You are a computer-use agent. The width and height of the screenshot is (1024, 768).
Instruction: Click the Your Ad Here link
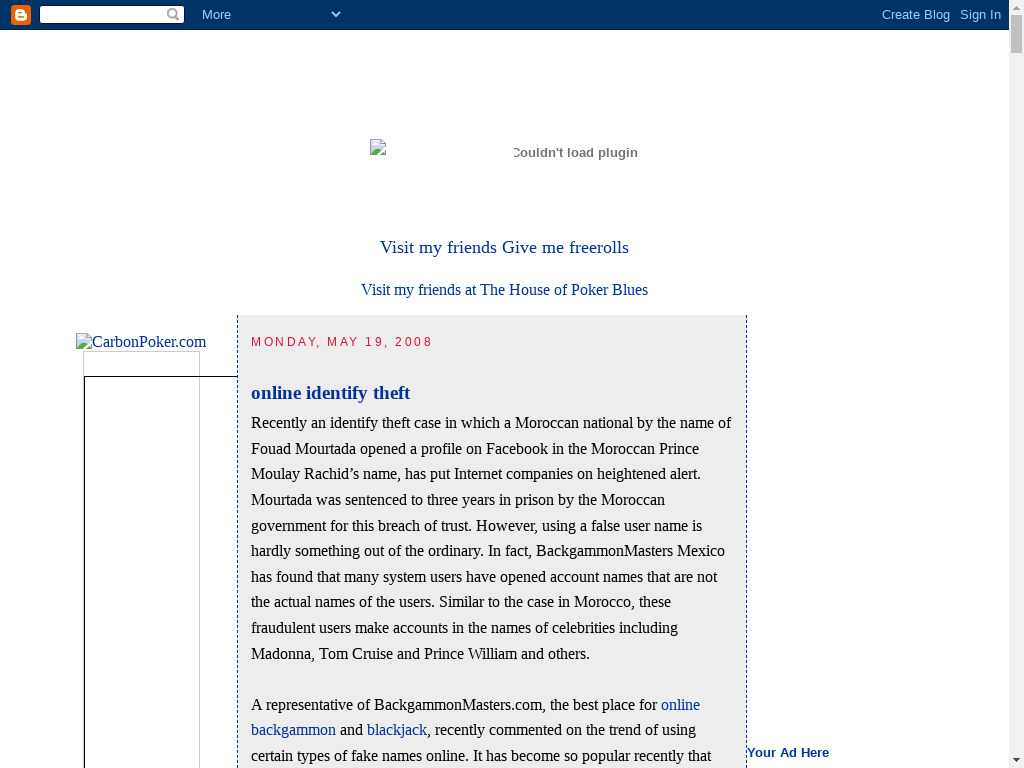point(788,752)
